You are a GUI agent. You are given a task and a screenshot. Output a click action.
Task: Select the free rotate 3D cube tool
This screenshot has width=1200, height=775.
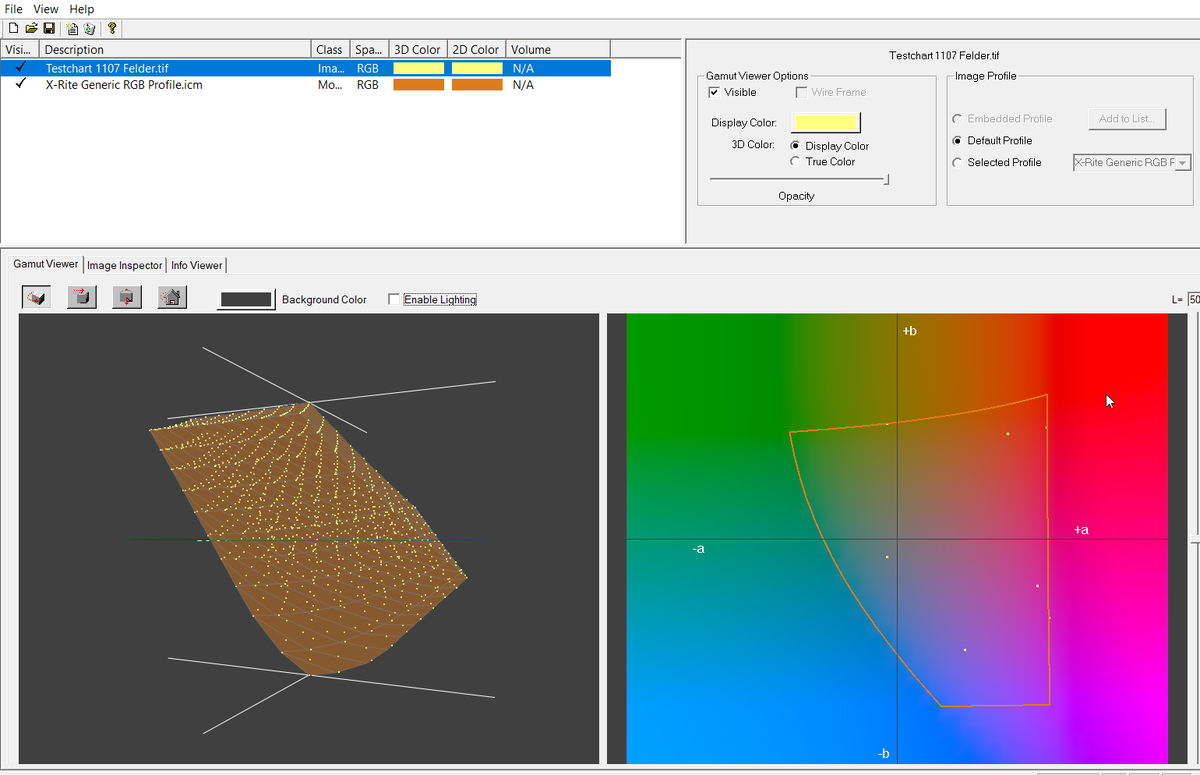tap(38, 298)
